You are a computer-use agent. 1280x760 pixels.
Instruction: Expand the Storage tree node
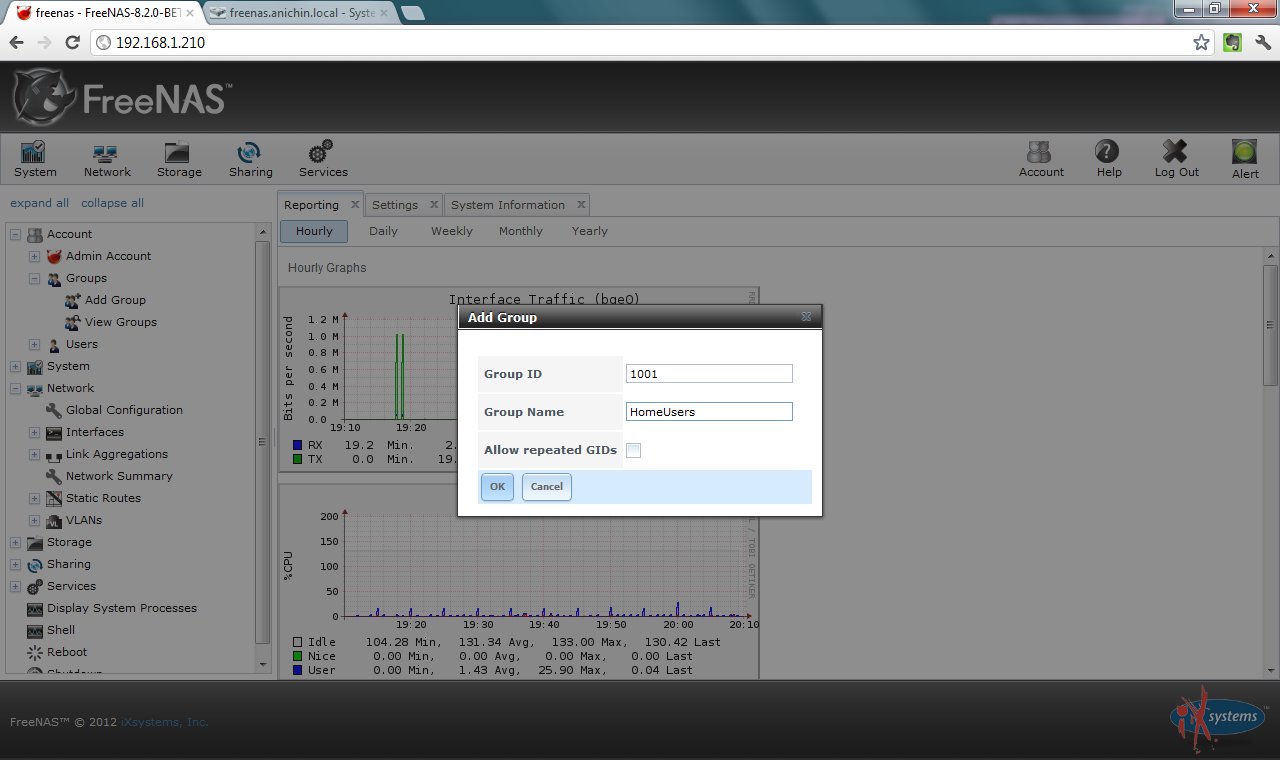point(15,542)
